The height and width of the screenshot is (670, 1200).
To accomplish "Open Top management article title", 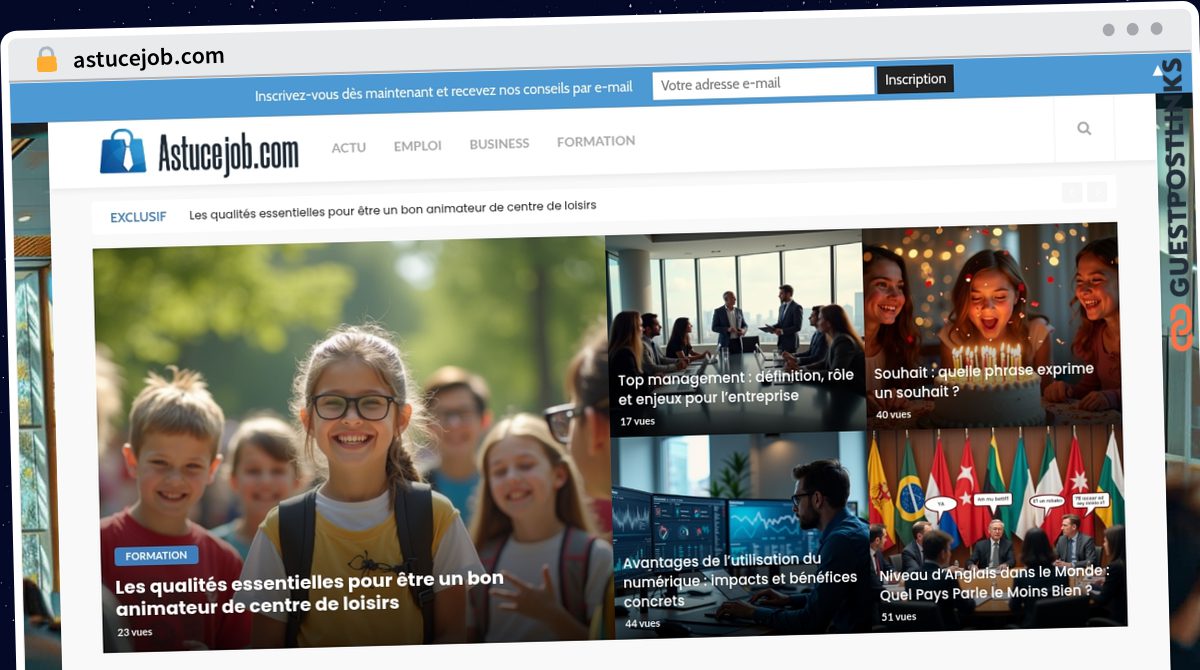I will point(736,386).
